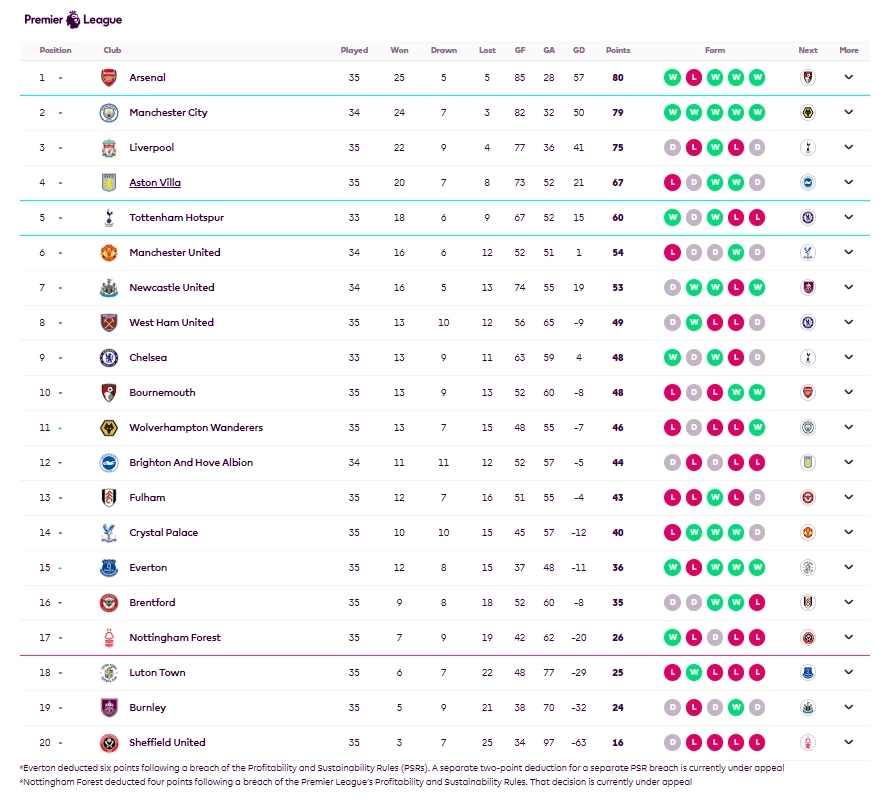Expand Sheffield United's More chevron
Screen dimensions: 895x802
tap(849, 743)
